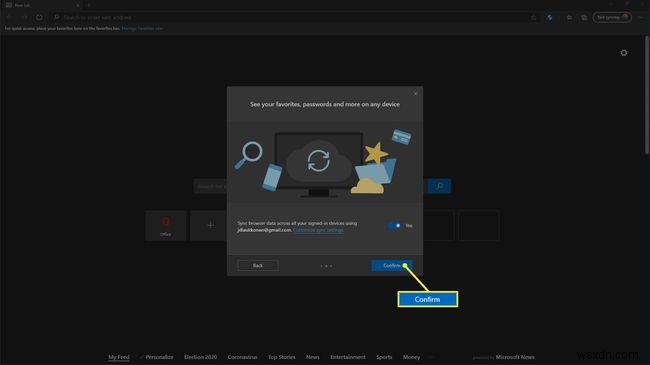Go back using the Back button
650x365 pixels.
(258, 265)
